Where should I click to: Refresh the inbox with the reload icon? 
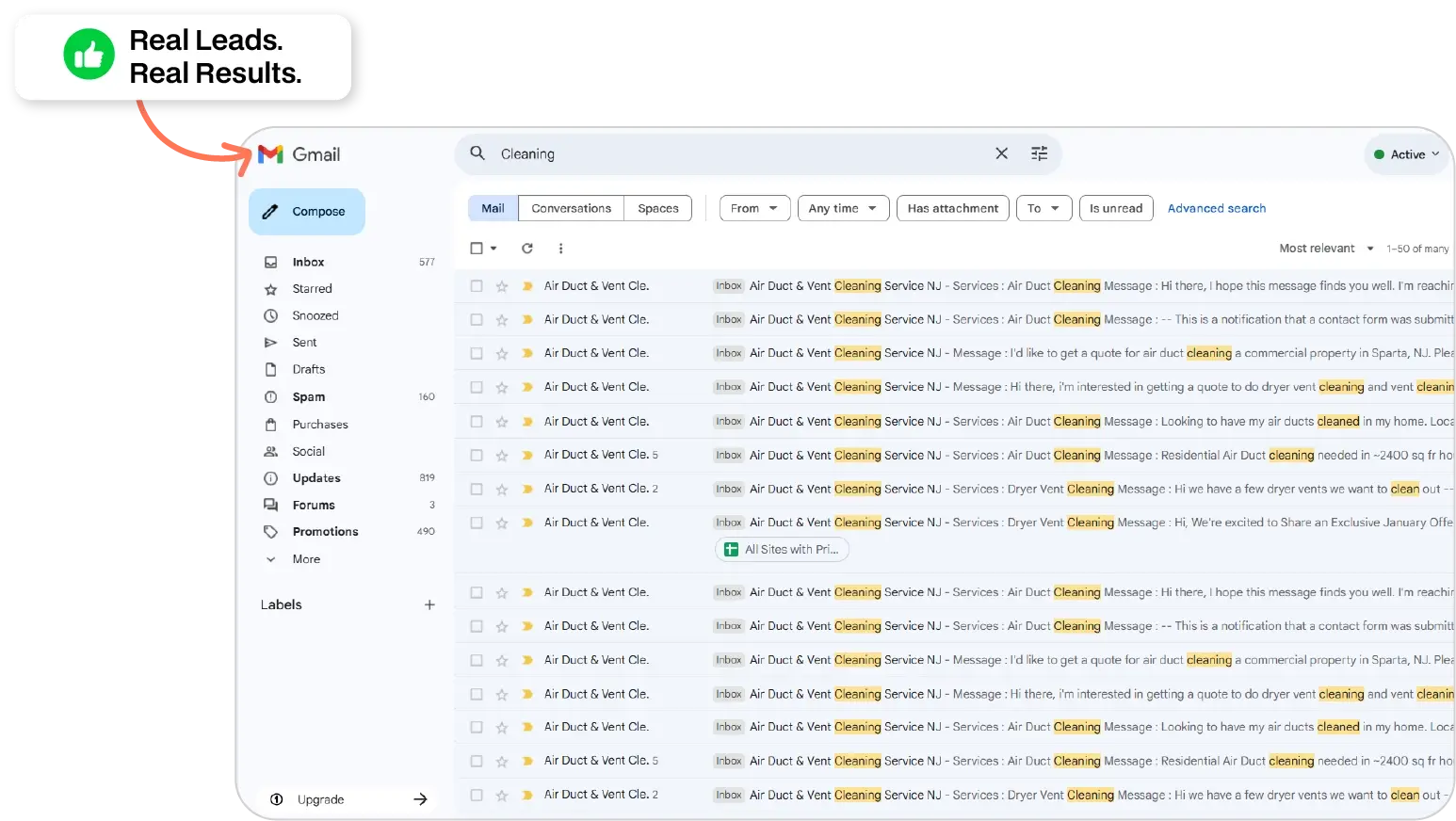pyautogui.click(x=526, y=248)
